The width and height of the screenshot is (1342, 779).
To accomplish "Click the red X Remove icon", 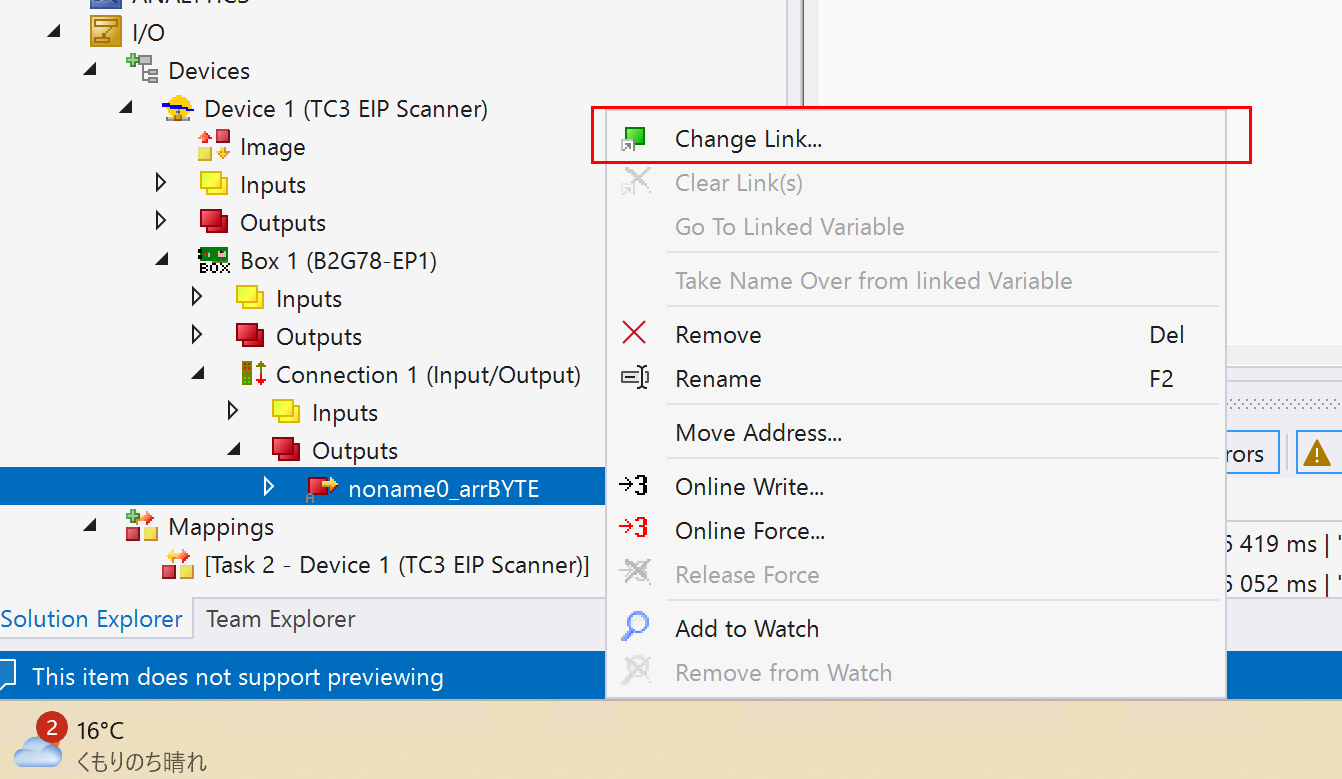I will pyautogui.click(x=634, y=334).
